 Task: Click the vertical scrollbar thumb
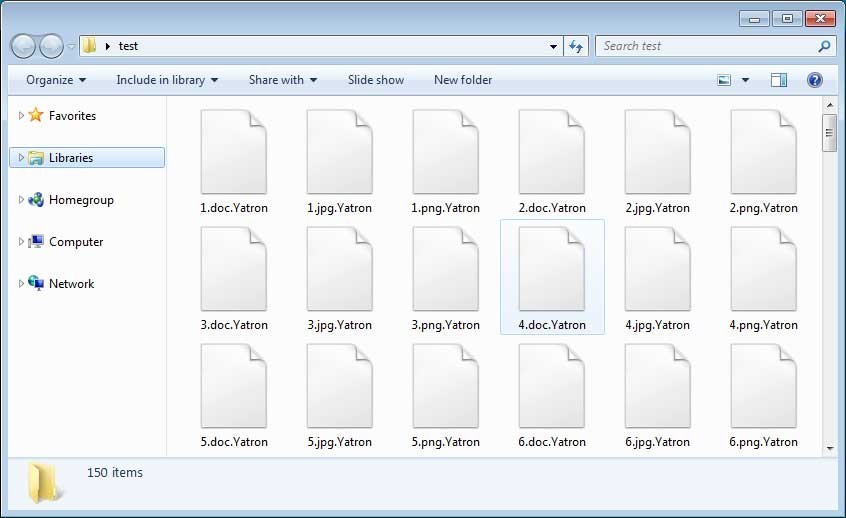(x=829, y=133)
